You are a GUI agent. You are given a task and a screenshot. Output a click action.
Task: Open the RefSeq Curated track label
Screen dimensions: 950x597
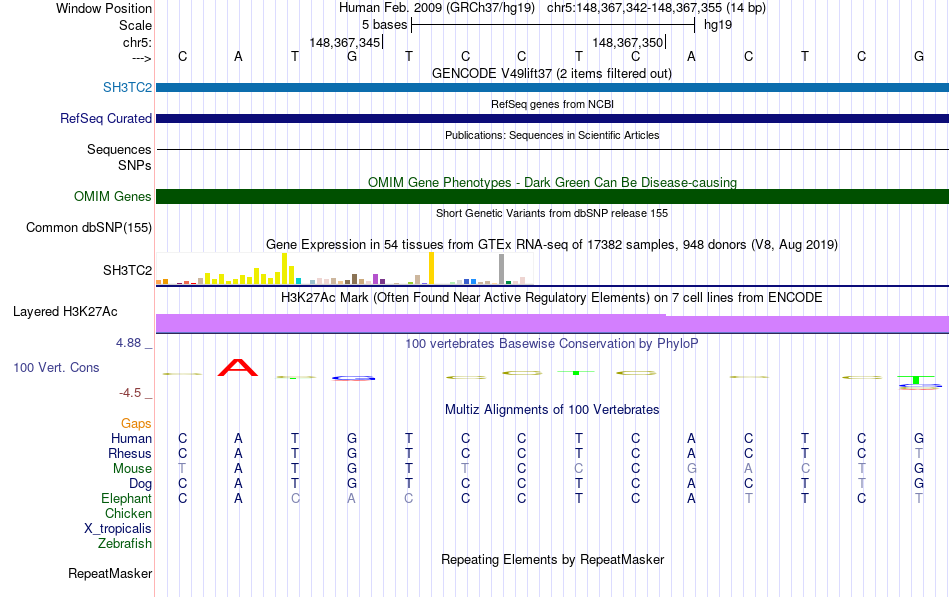(x=106, y=118)
